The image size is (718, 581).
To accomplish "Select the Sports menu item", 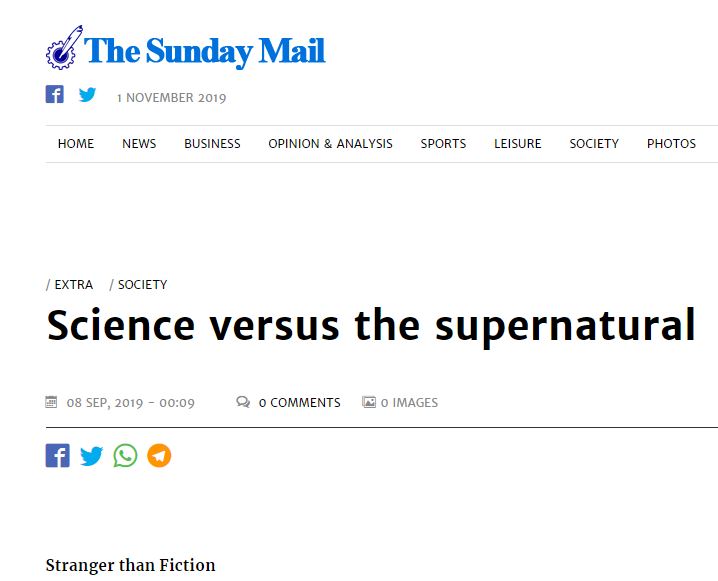I will click(443, 144).
